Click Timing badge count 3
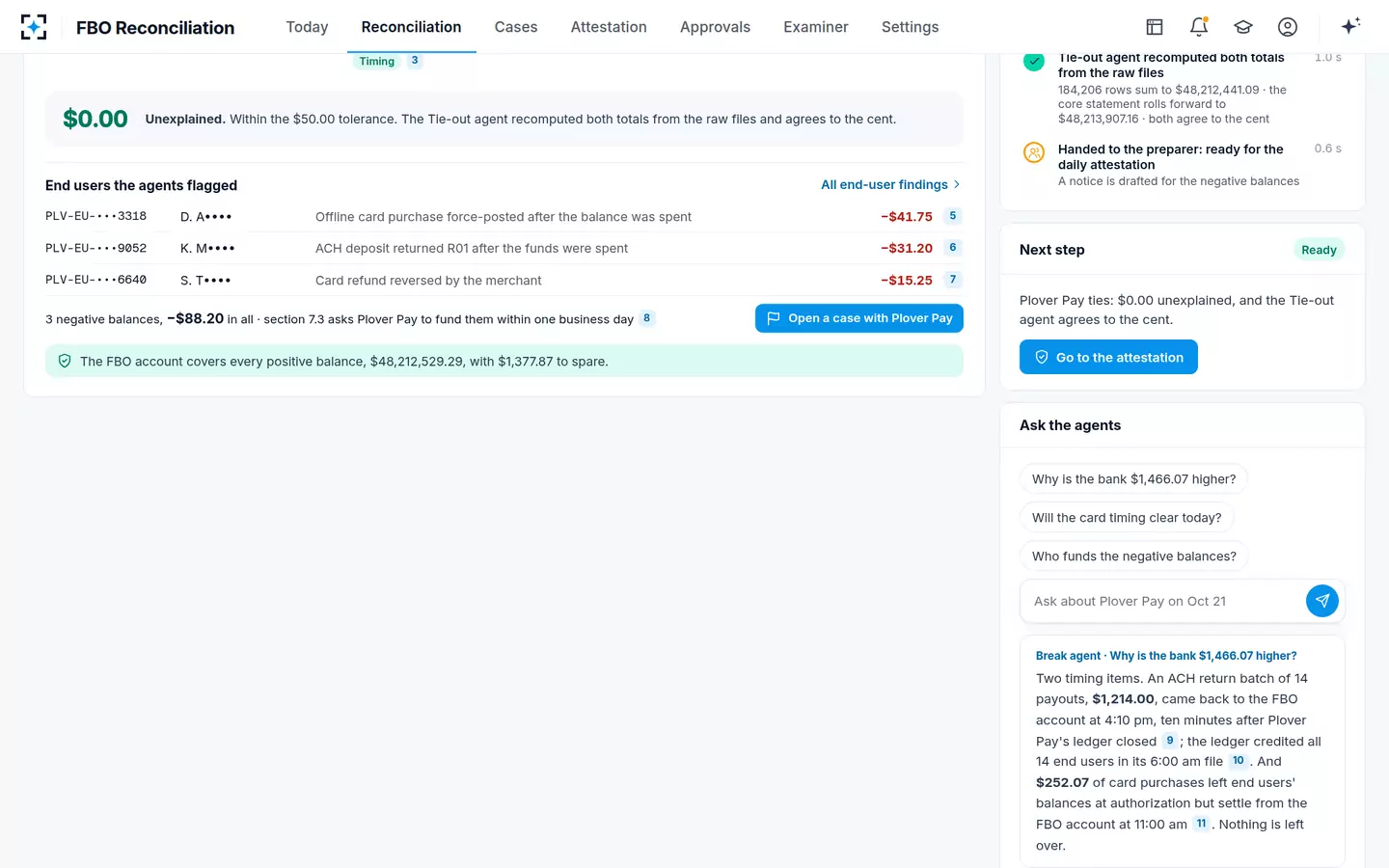This screenshot has height=868, width=1389. coord(415,60)
